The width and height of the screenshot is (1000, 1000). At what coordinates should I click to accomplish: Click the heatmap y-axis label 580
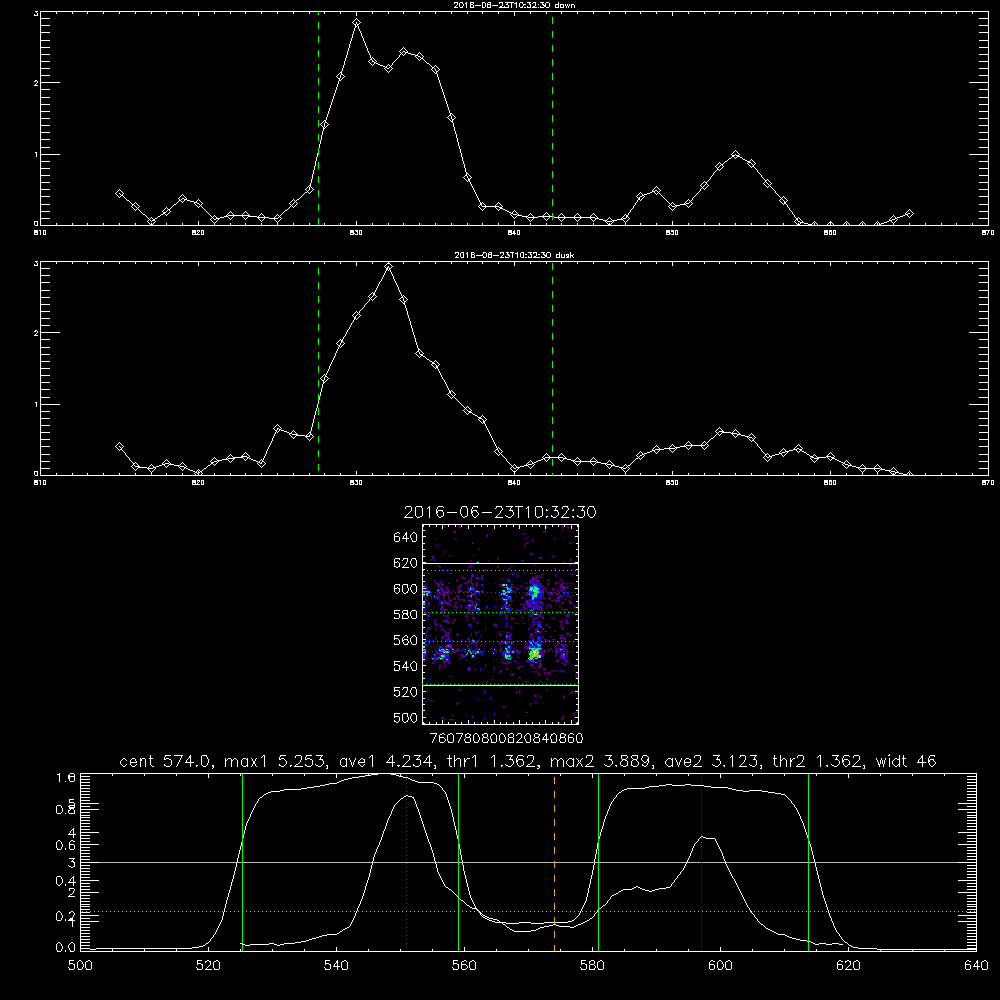pyautogui.click(x=406, y=615)
